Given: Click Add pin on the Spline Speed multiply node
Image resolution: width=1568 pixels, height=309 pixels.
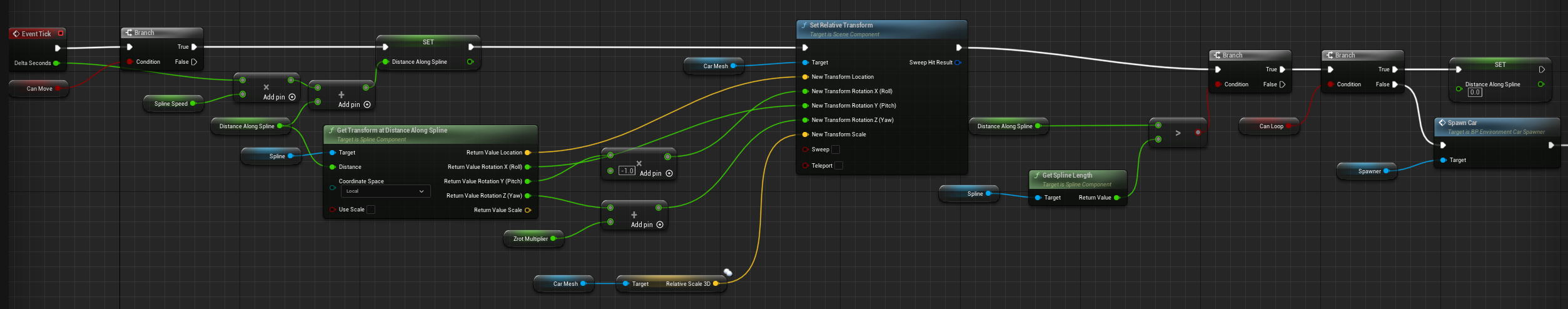Looking at the screenshot, I should pos(291,97).
